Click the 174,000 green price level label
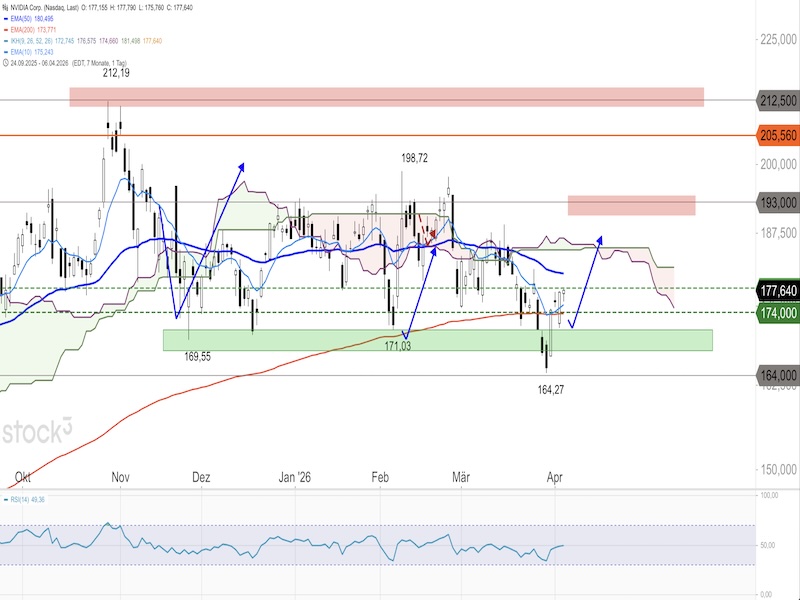 (x=778, y=312)
